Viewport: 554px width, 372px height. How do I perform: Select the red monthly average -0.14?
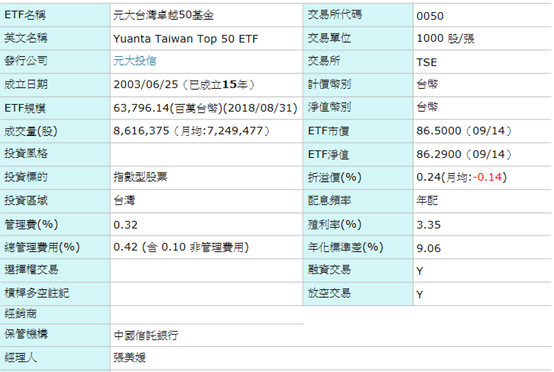click(x=488, y=177)
